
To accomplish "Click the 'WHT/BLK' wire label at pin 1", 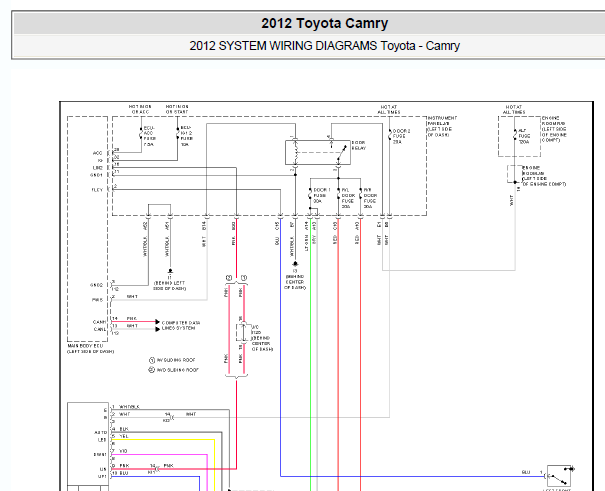I will tap(129, 407).
